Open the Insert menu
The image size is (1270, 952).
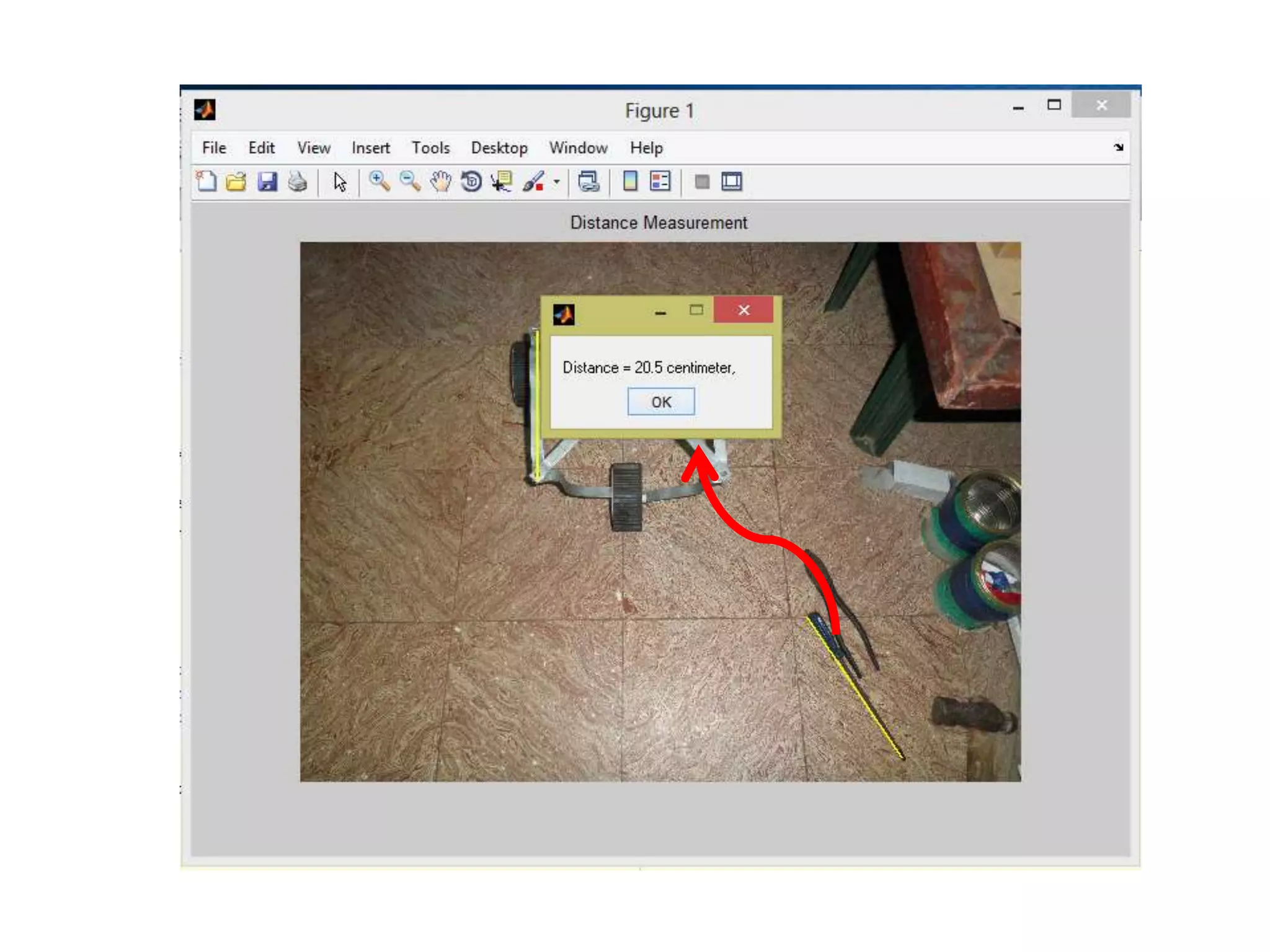[370, 148]
